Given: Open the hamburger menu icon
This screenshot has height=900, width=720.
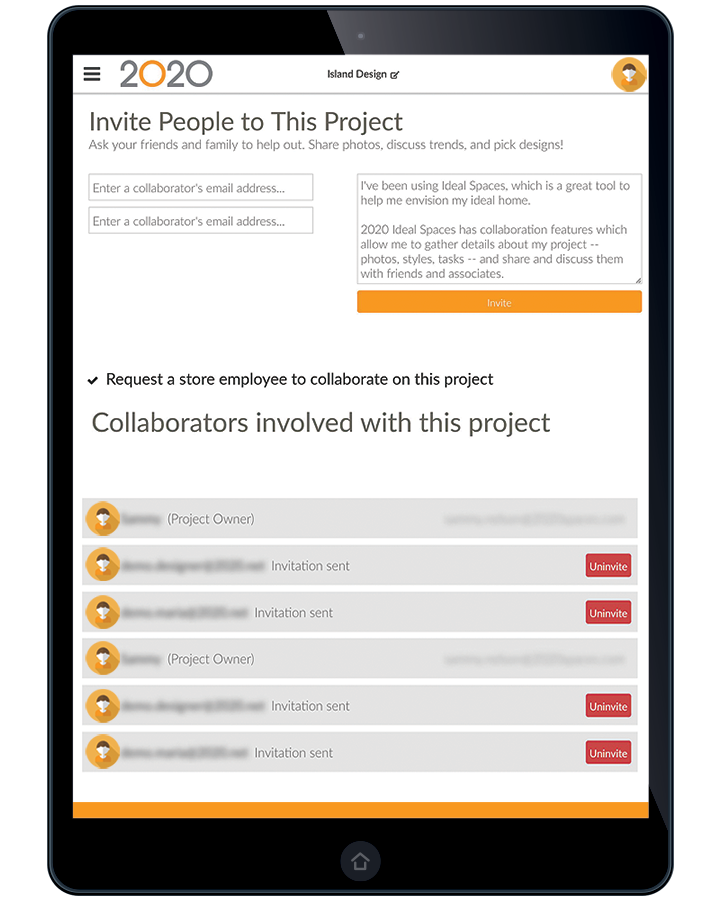Looking at the screenshot, I should click(x=92, y=74).
